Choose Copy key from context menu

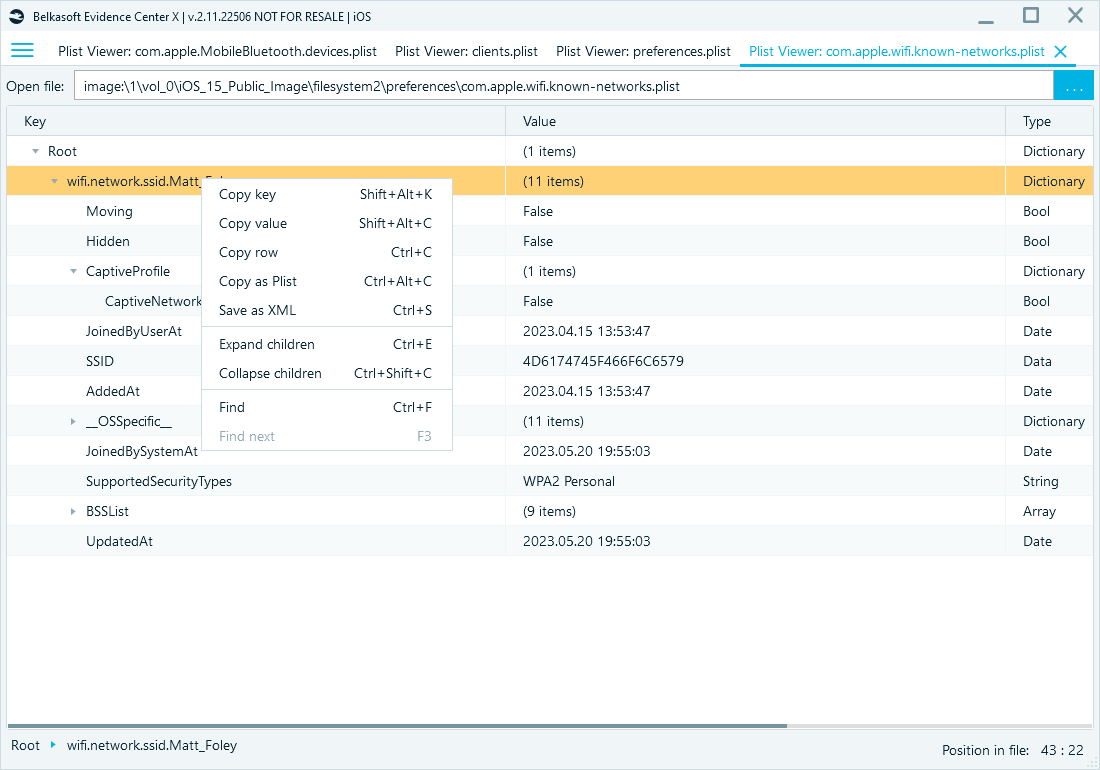click(326, 194)
